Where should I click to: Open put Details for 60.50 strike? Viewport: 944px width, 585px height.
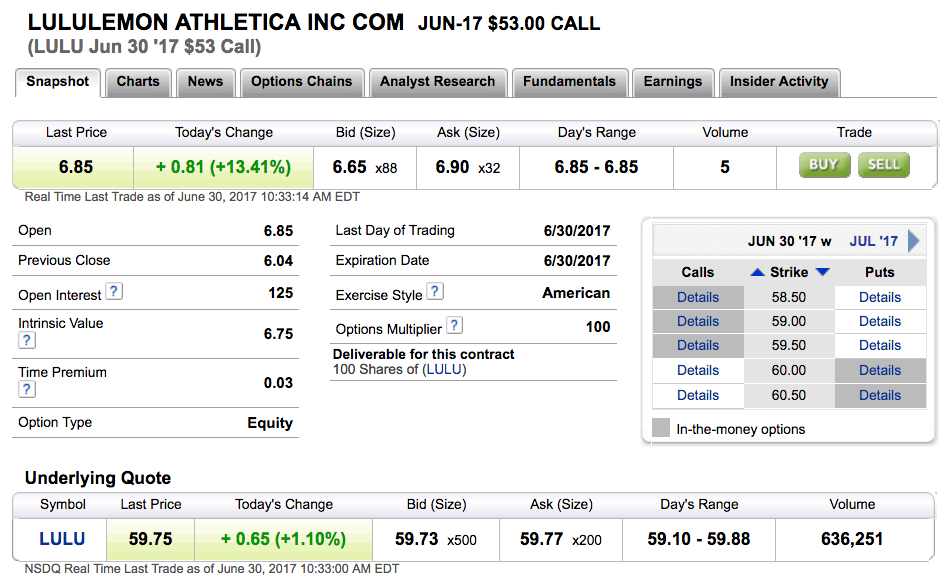coord(880,395)
